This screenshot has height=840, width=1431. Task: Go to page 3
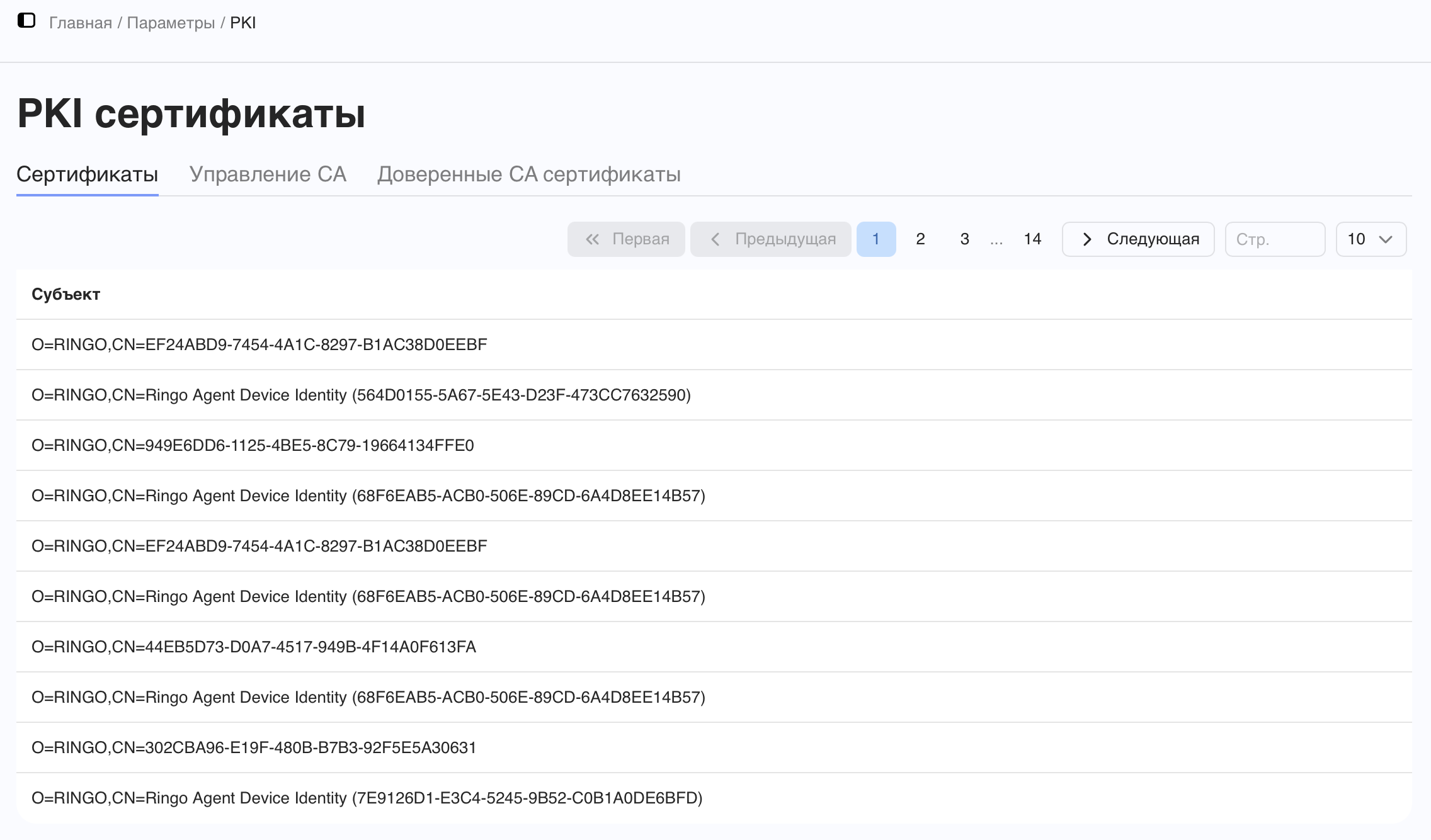964,239
